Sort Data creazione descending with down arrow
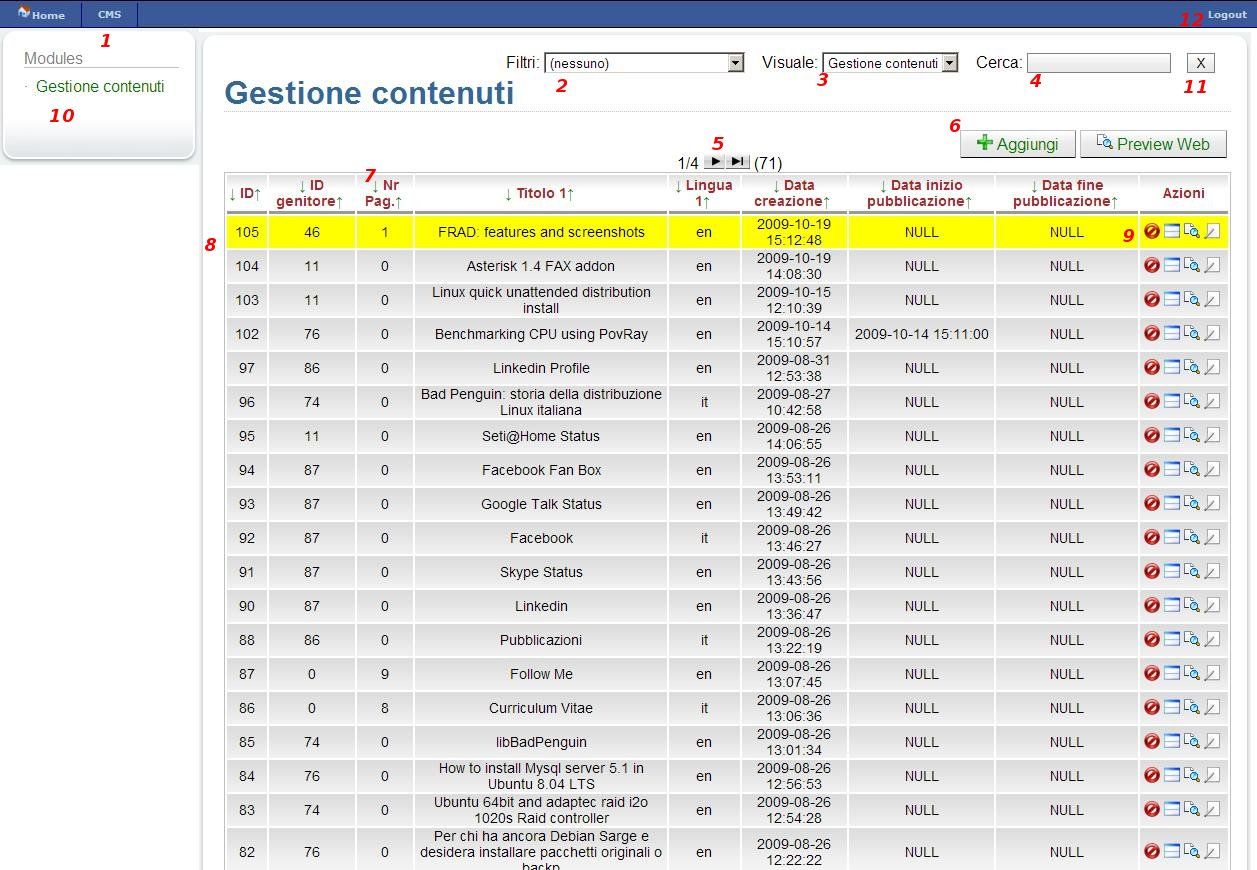1257x870 pixels. click(776, 186)
